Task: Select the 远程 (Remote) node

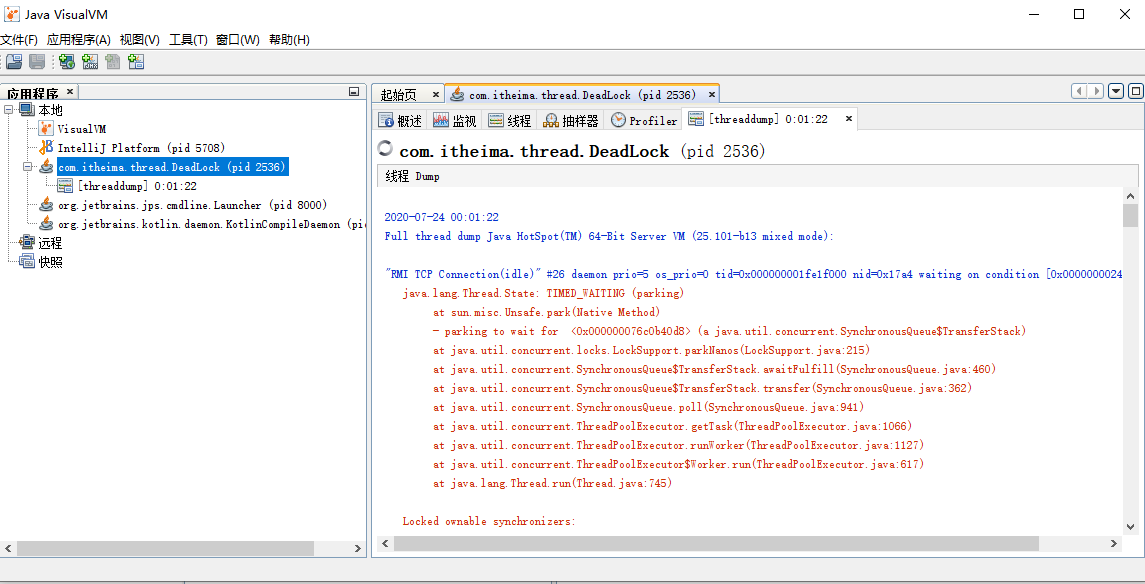Action: 50,243
